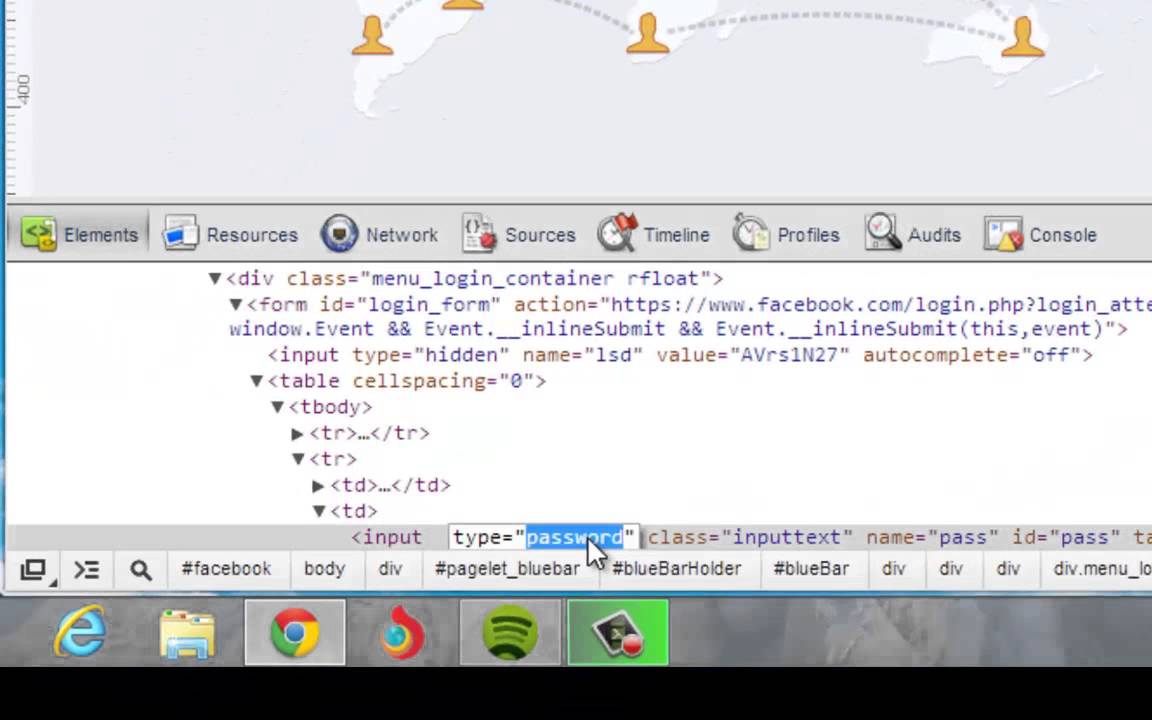The height and width of the screenshot is (720, 1152).
Task: Select #blueBarHolder breadcrumb
Action: [x=677, y=569]
